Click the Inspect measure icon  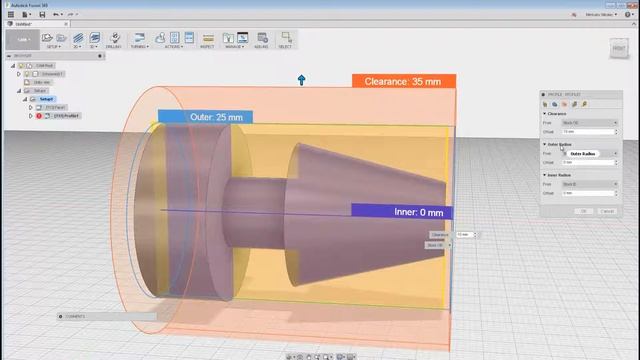tap(208, 38)
